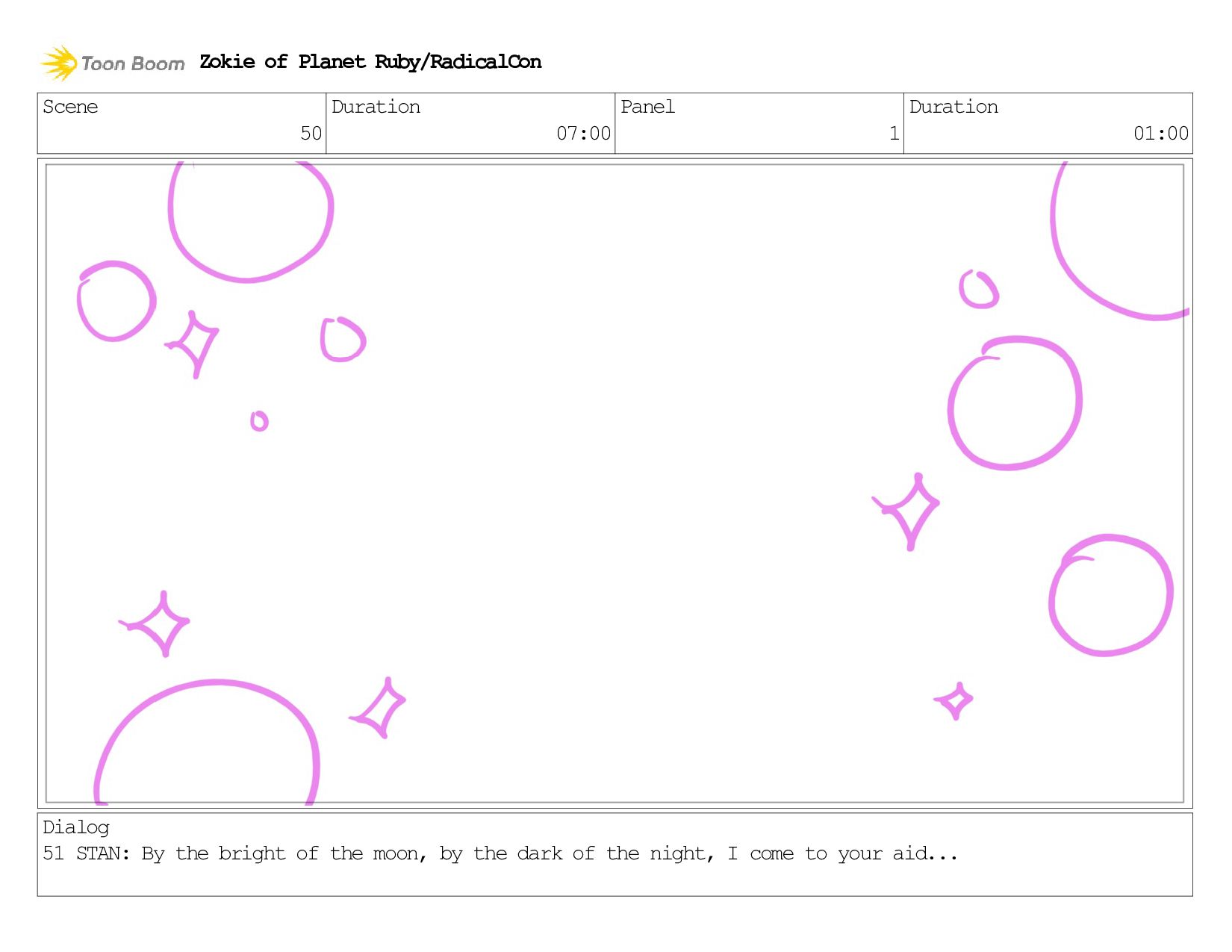Viewport: 1232px width, 952px height.
Task: Select the panel number '1'
Action: coord(894,134)
